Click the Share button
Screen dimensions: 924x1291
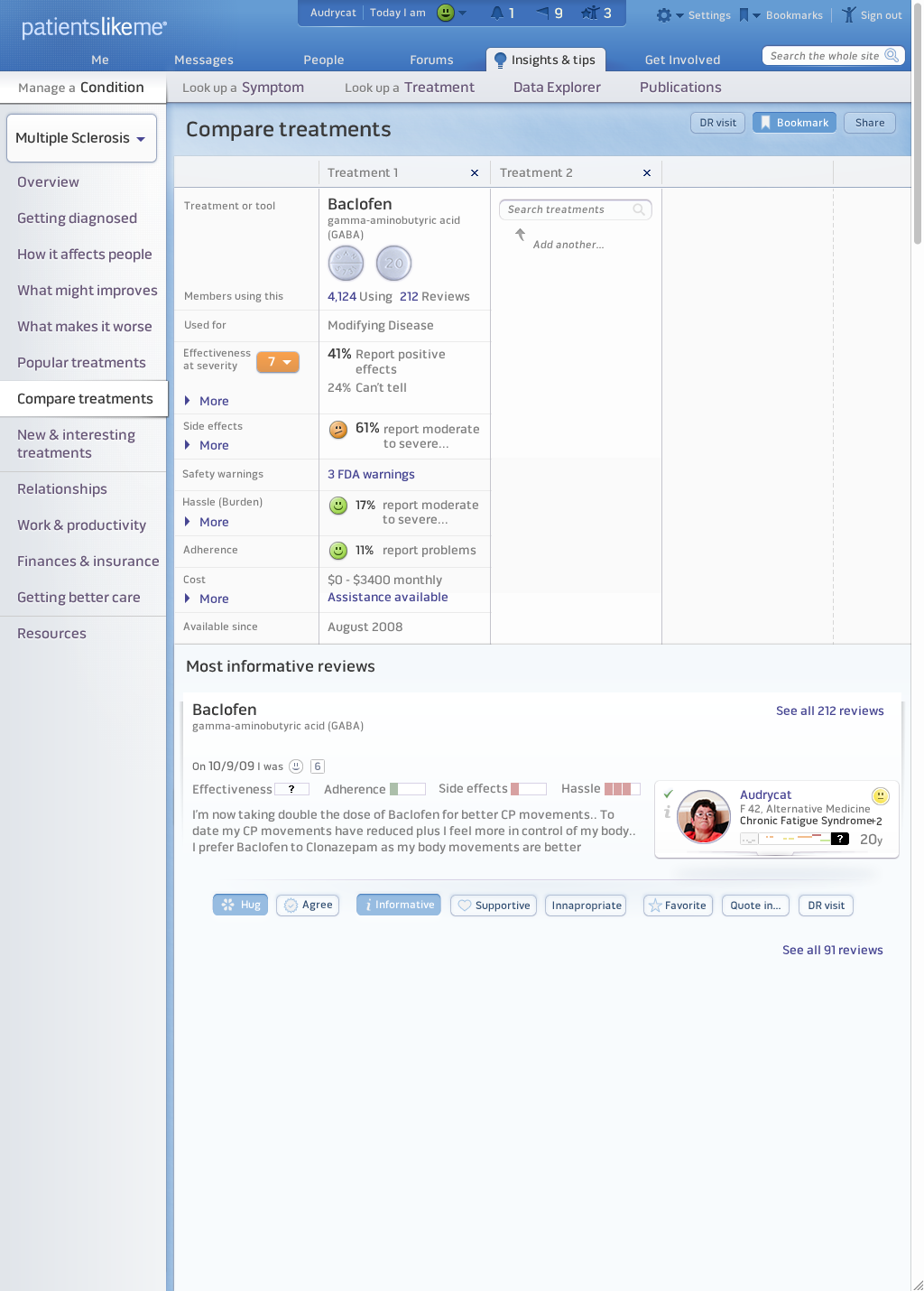[870, 123]
